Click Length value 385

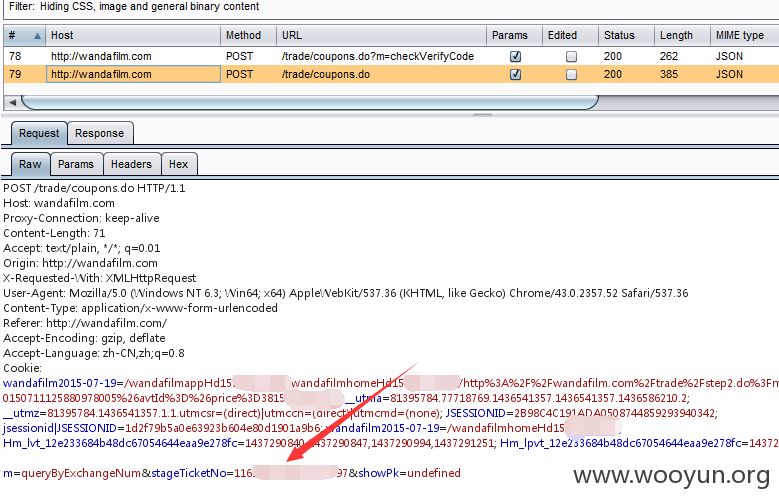click(x=669, y=75)
